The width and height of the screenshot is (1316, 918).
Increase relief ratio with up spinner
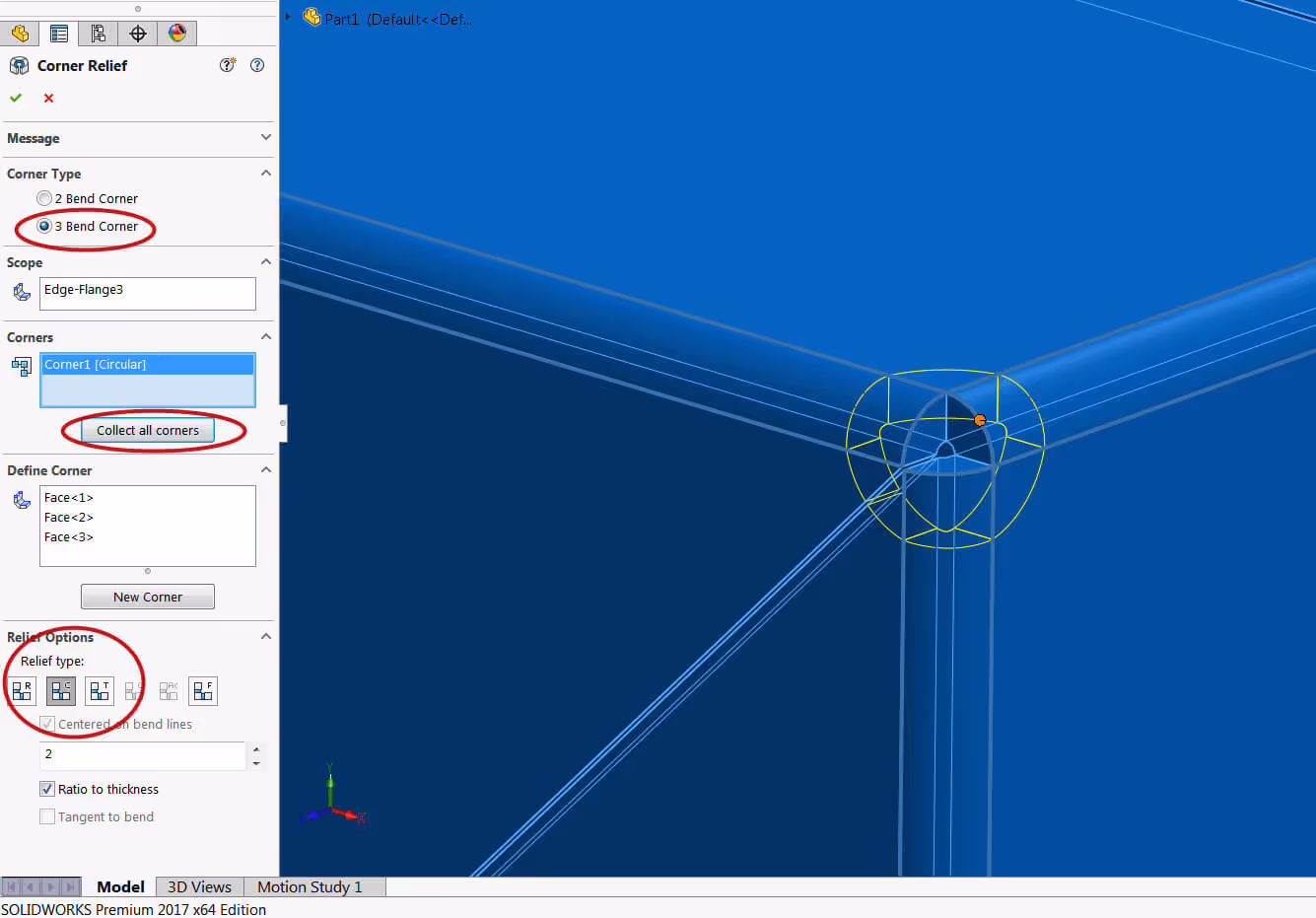[256, 749]
